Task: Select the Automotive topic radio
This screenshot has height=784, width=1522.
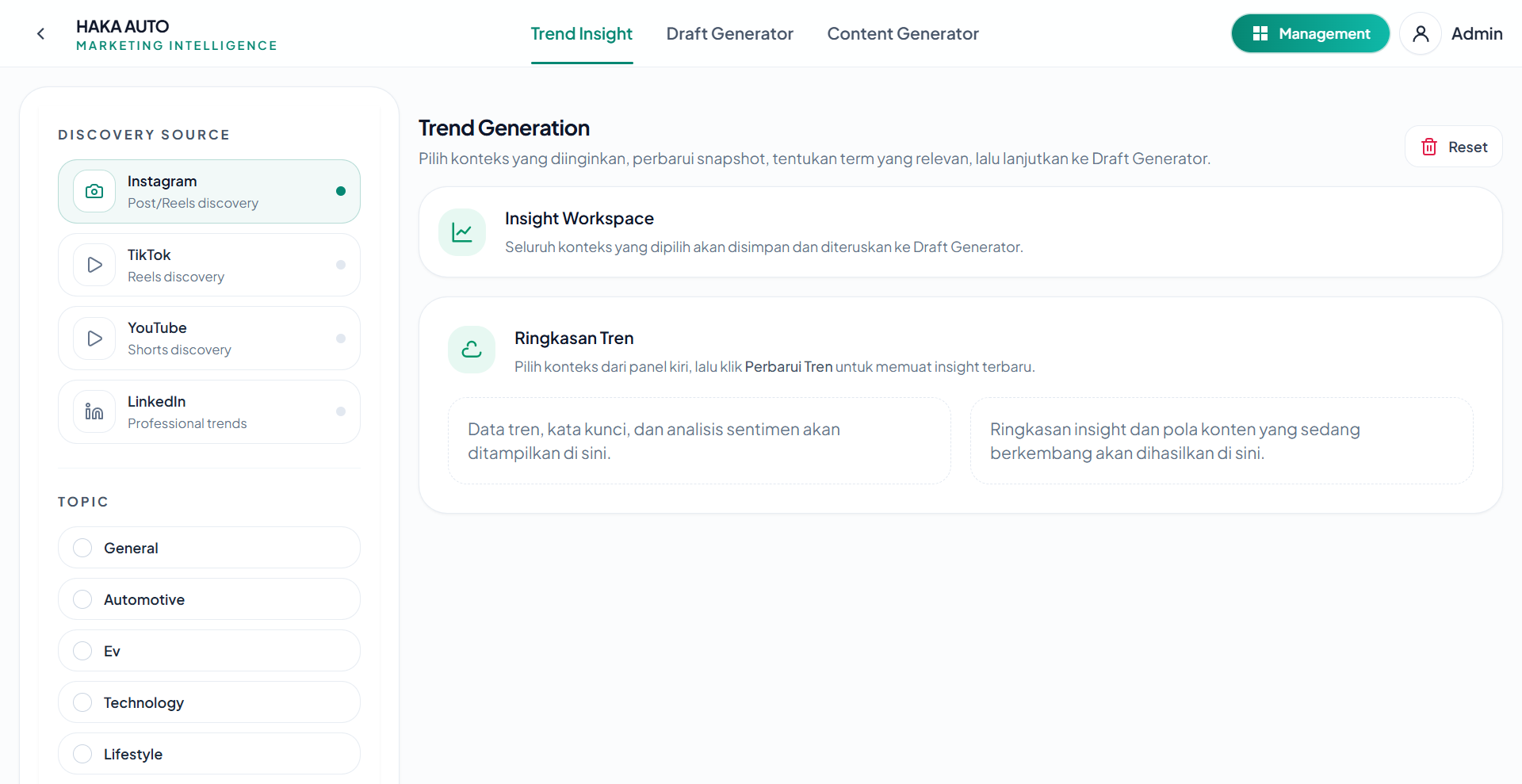Action: pyautogui.click(x=82, y=599)
